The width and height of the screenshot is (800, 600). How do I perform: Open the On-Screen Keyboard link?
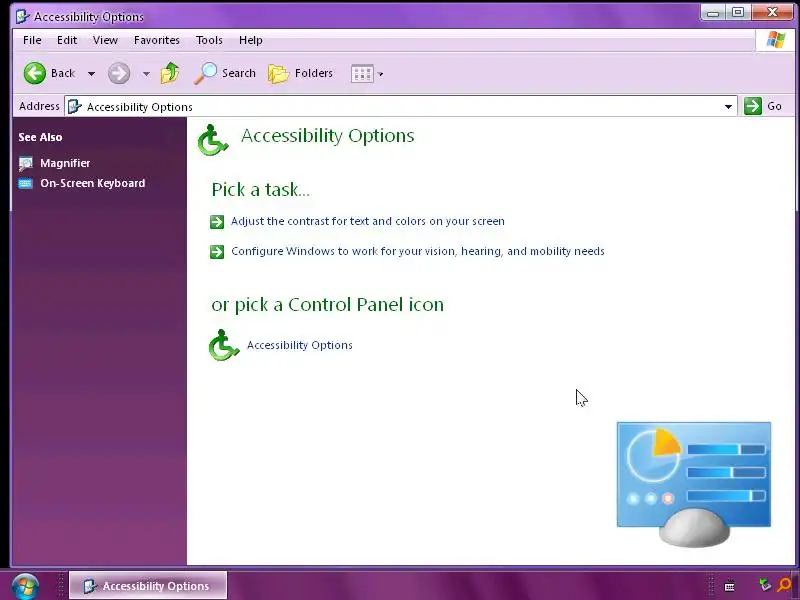(93, 183)
